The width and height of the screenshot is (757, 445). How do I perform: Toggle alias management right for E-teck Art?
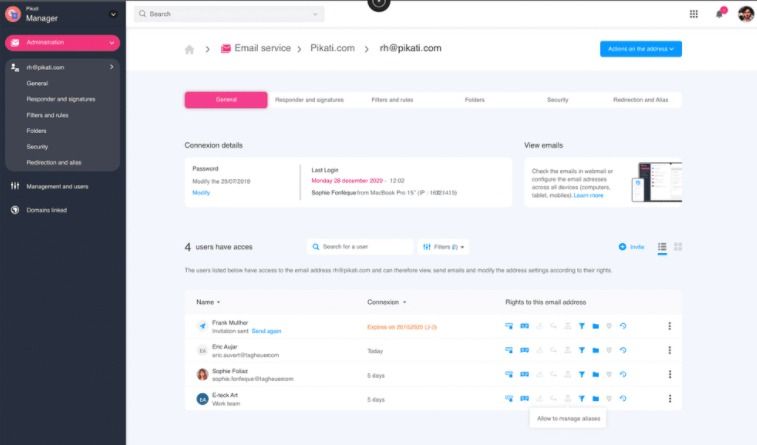568,399
